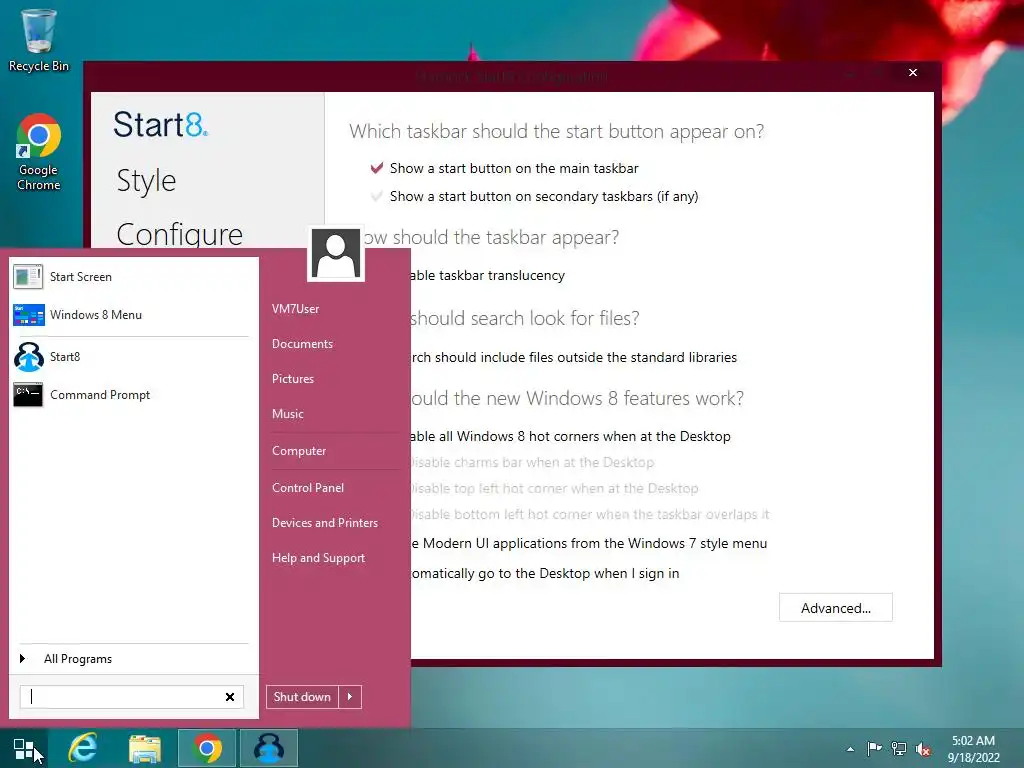Click 'Command Prompt' label
This screenshot has height=768, width=1024.
pos(100,395)
